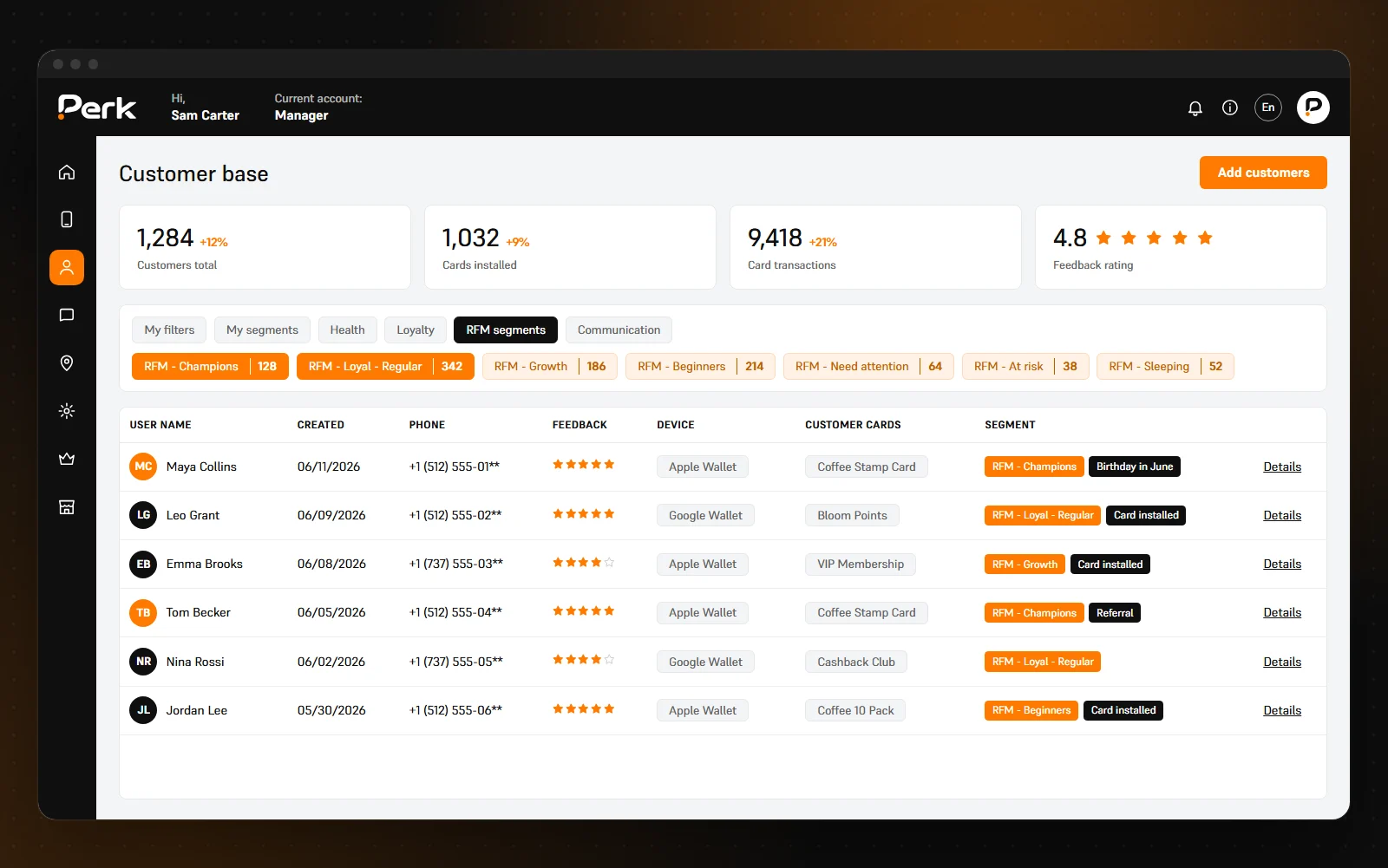Toggle RFM - Loyal - Regular segment filter
The image size is (1388, 868).
[385, 366]
